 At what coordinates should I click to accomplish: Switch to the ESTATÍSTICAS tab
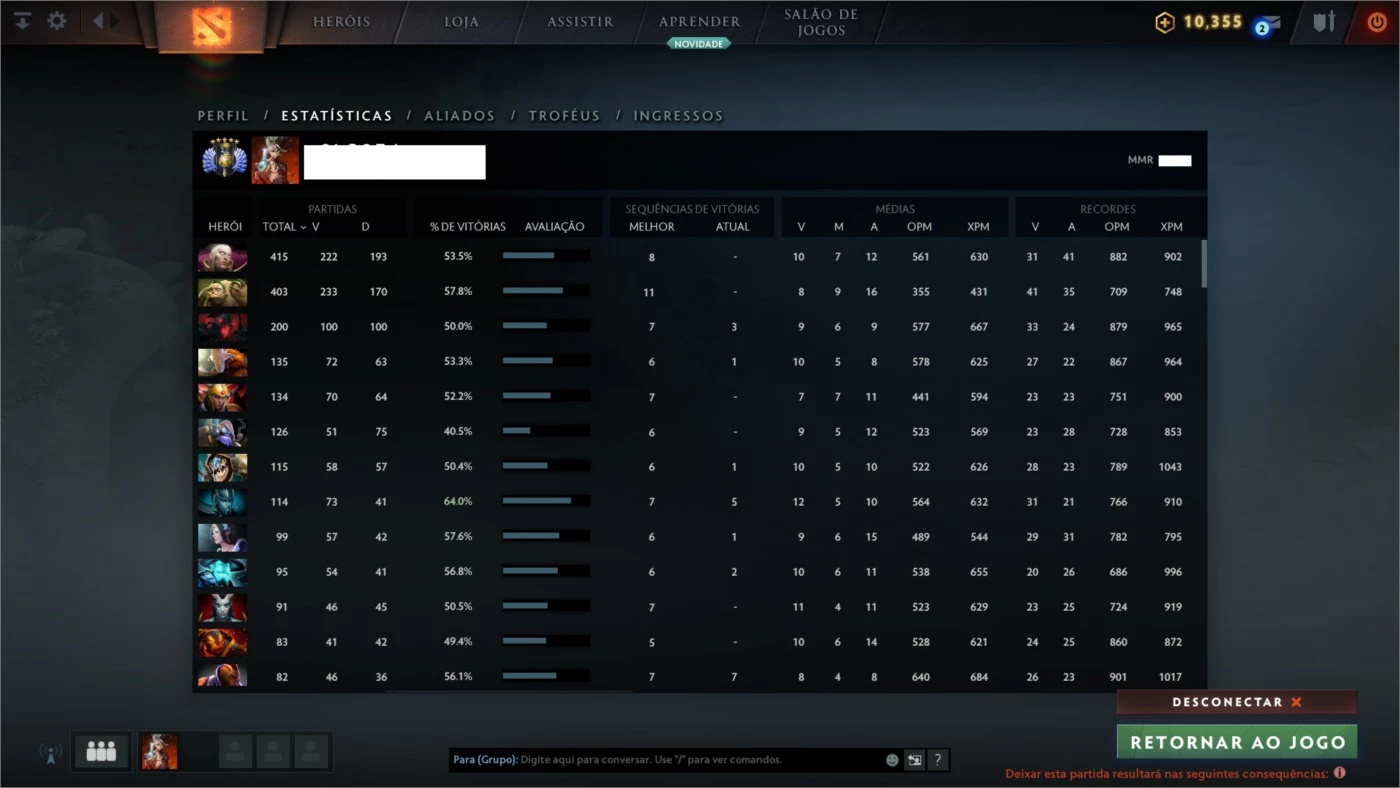(337, 116)
